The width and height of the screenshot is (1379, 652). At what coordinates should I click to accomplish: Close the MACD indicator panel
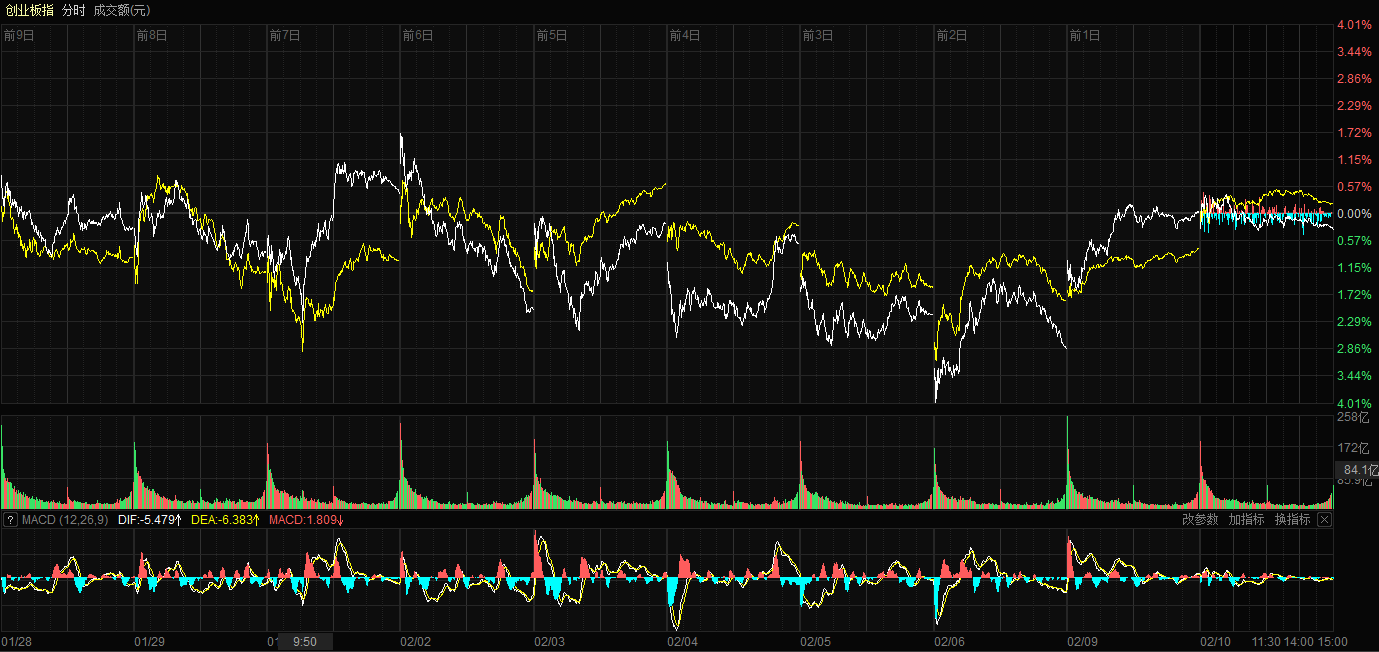[1324, 520]
